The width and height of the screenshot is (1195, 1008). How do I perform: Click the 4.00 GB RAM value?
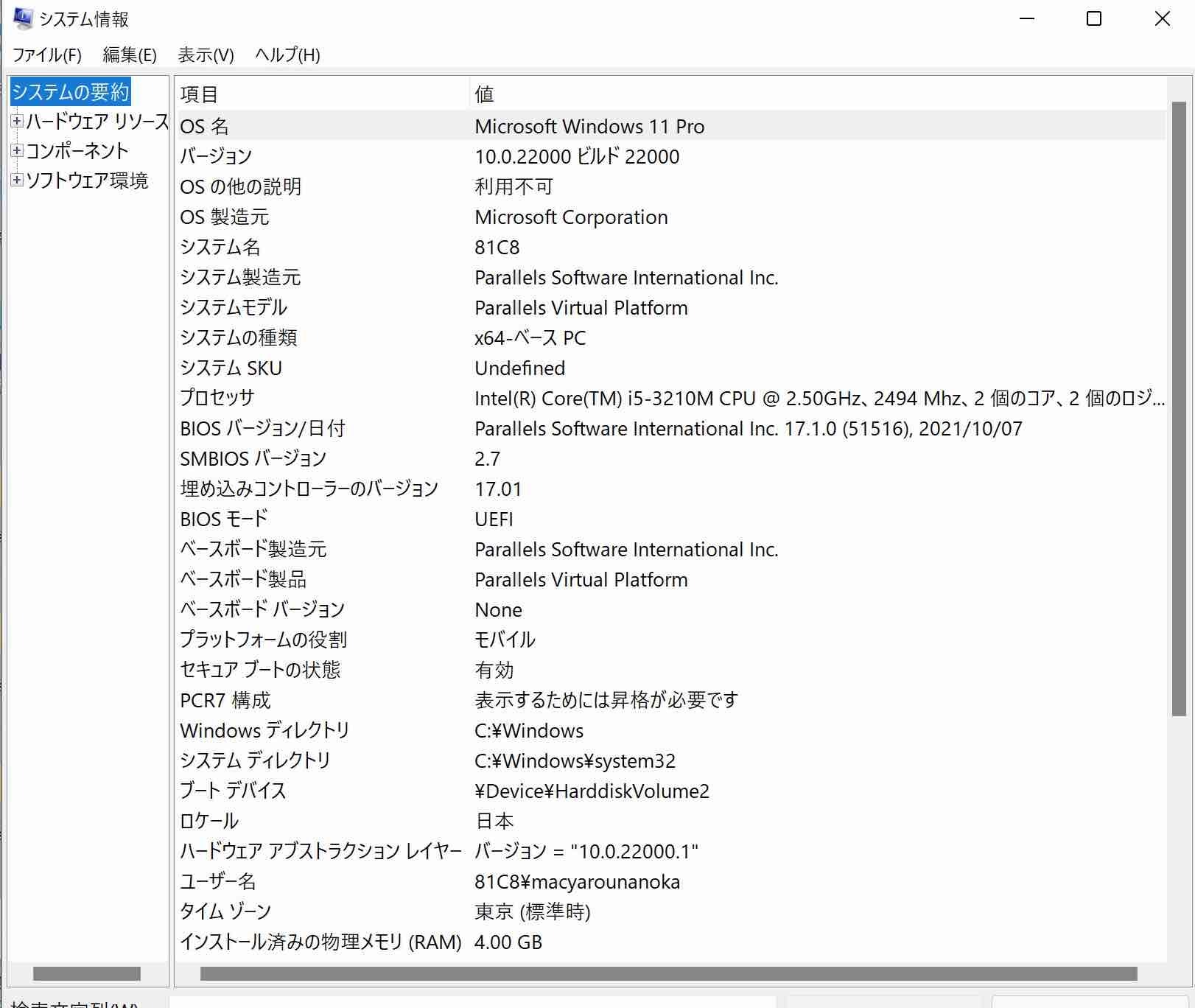click(x=508, y=942)
